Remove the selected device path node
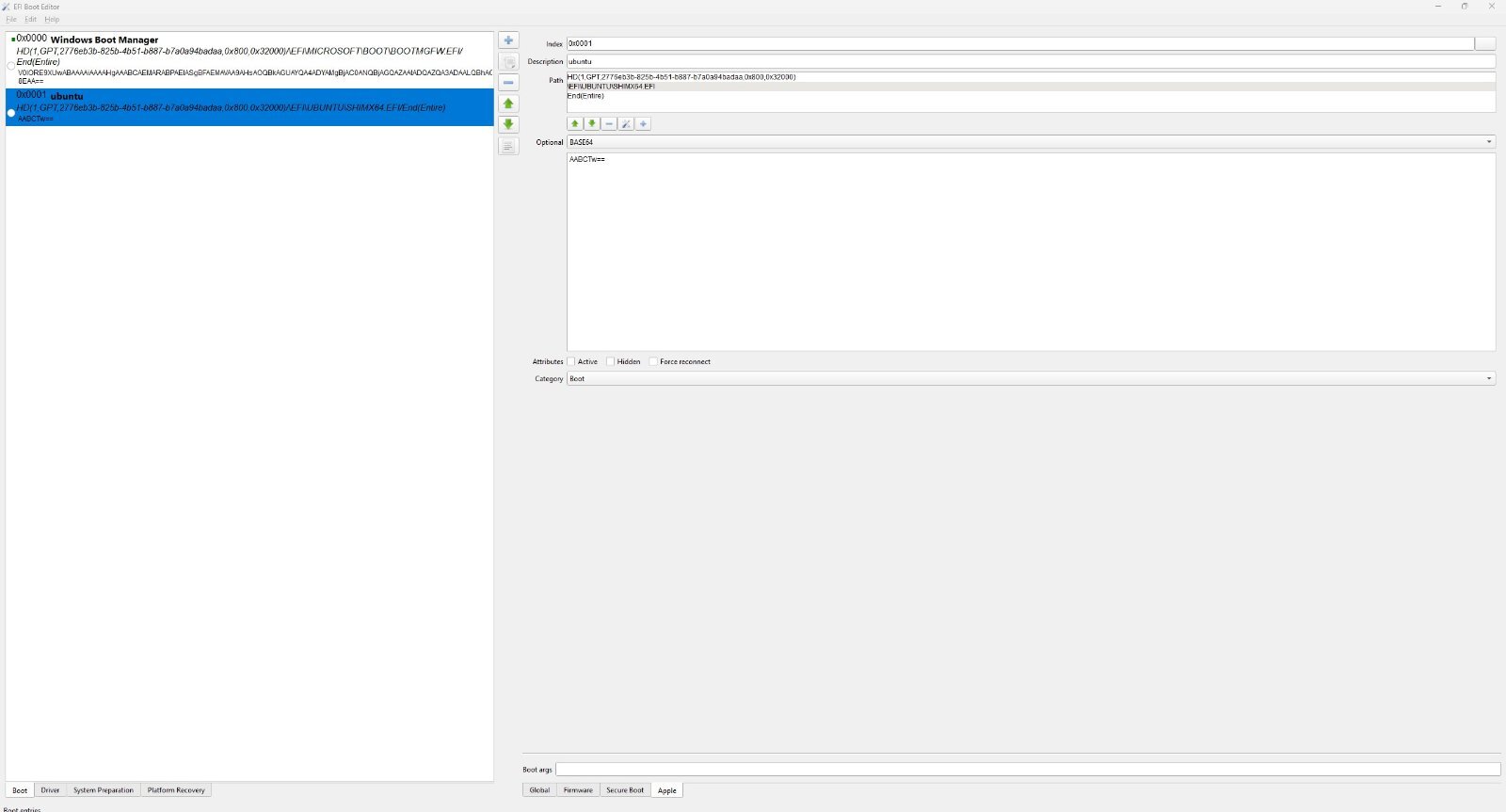 [609, 123]
